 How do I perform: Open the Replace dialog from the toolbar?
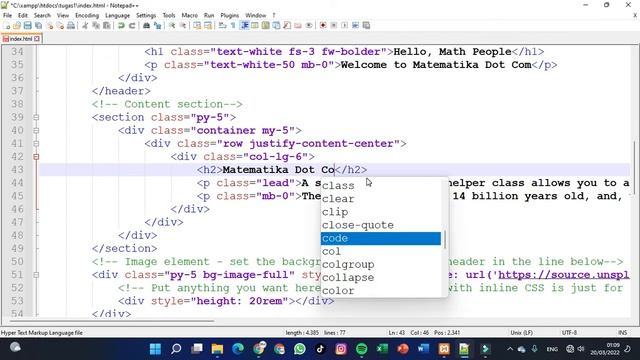click(157, 25)
